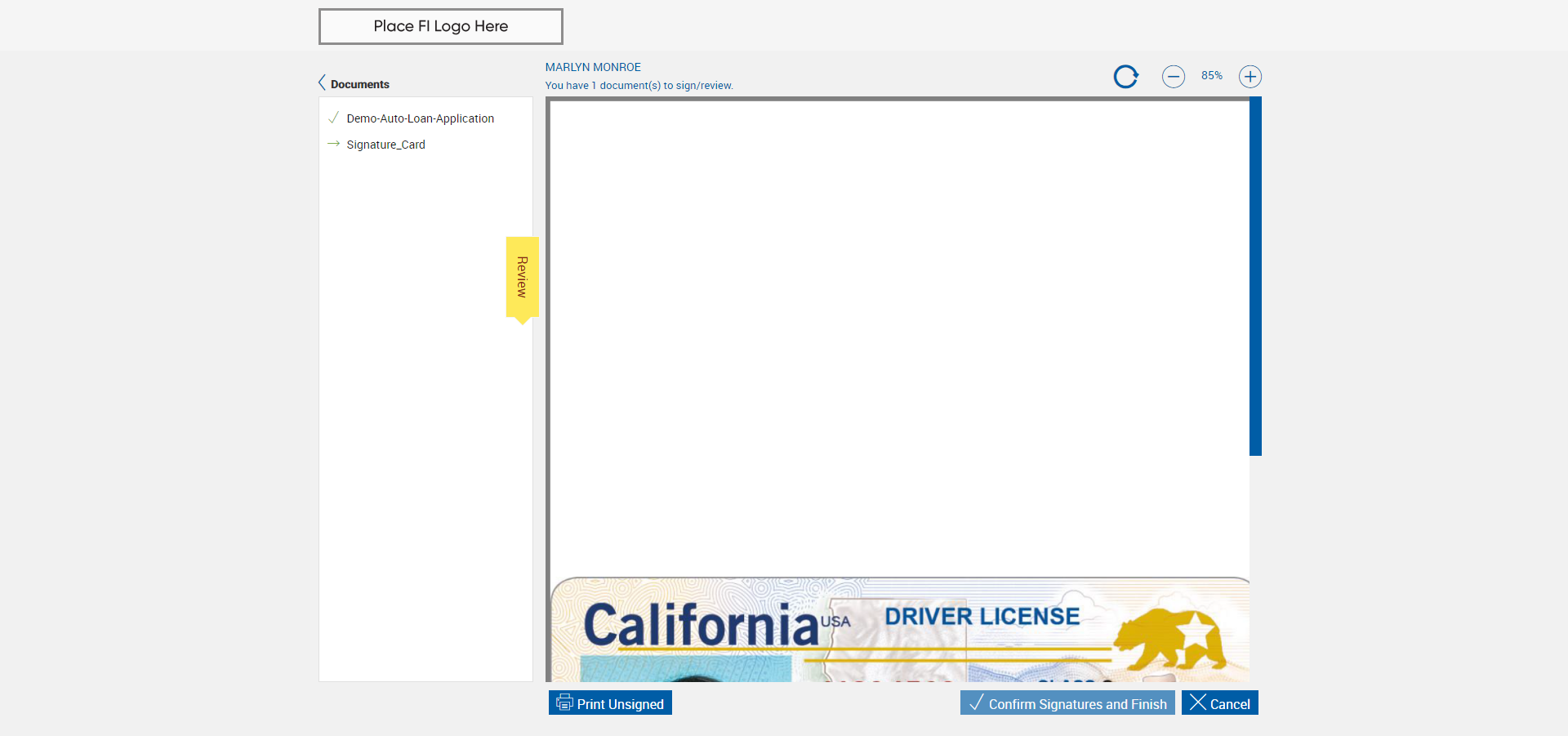Click the Place FI Logo Here placeholder
The width and height of the screenshot is (1568, 736).
point(441,26)
